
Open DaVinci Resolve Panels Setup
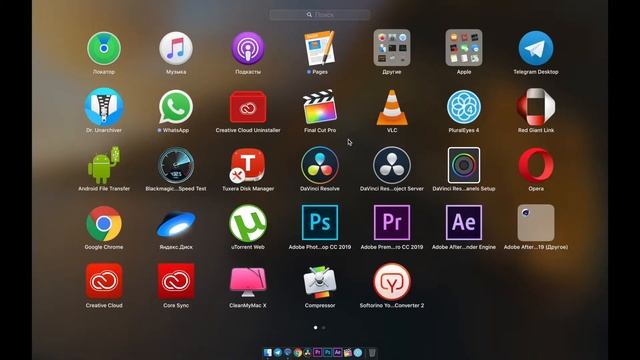pos(464,165)
